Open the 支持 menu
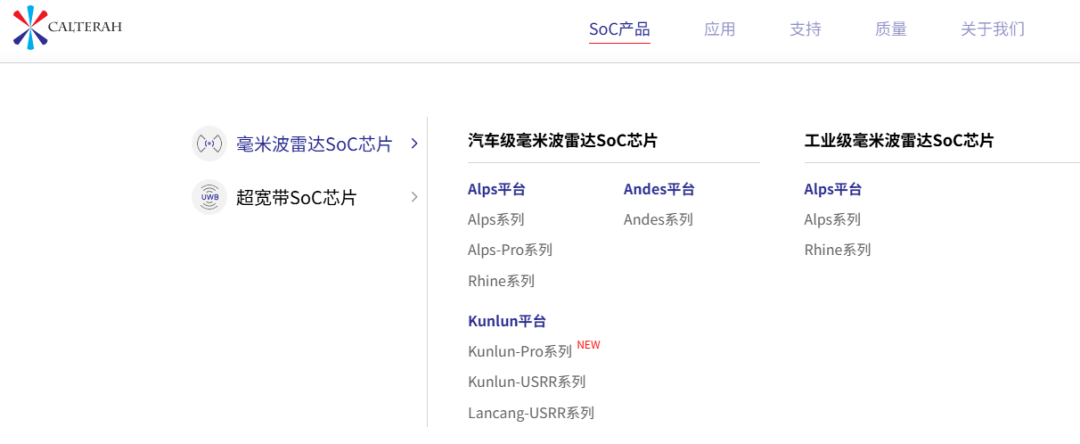Screen dimensions: 1080x444 [805, 29]
